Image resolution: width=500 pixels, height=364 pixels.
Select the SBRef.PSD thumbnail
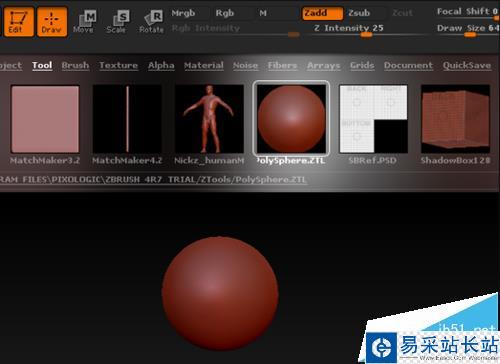coord(373,119)
